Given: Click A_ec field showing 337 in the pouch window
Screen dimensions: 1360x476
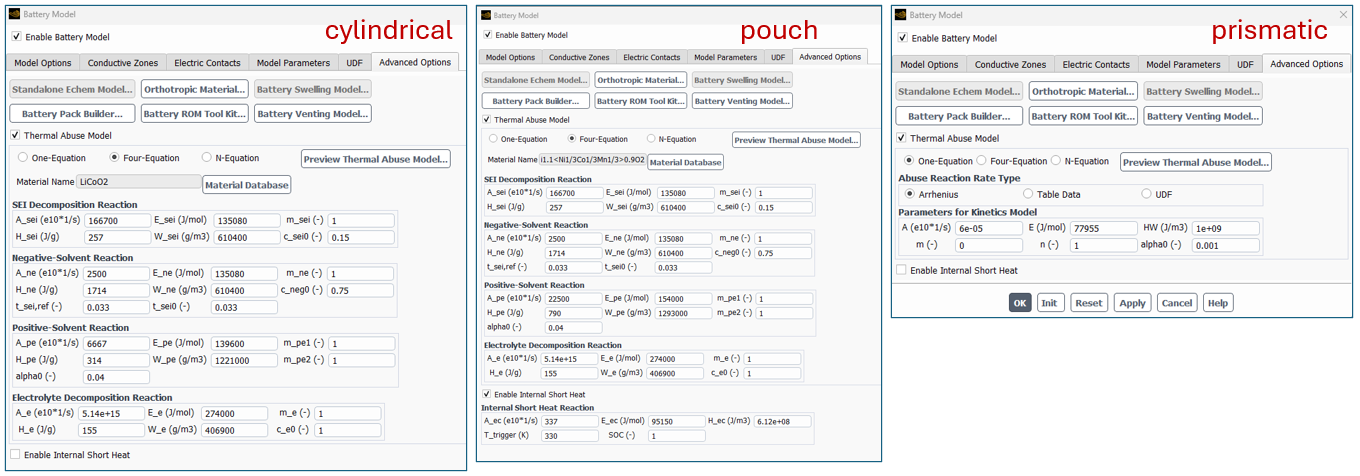Looking at the screenshot, I should pos(572,421).
